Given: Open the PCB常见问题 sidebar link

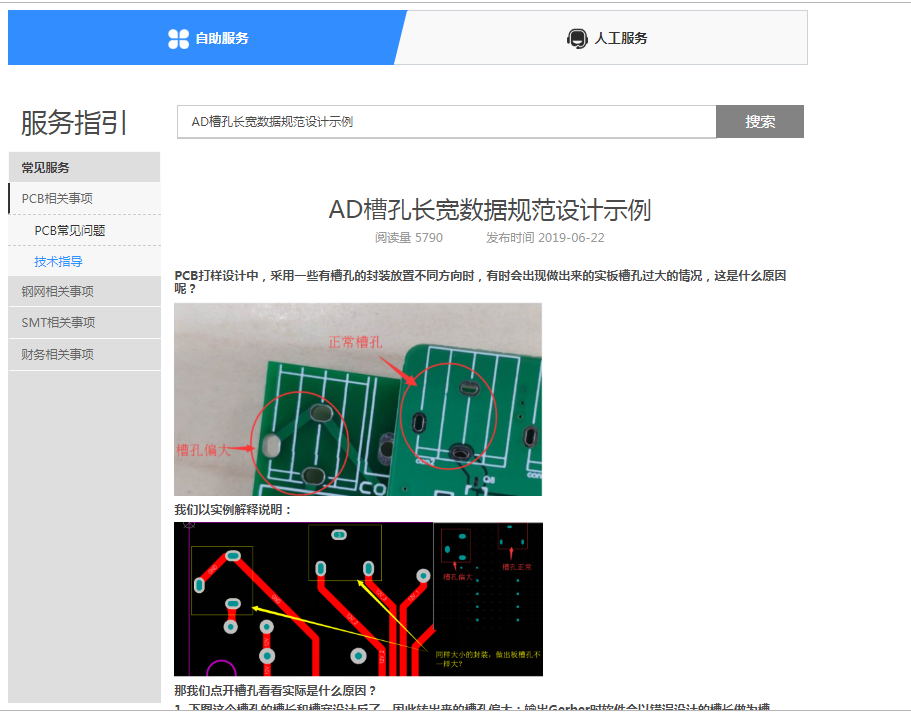Looking at the screenshot, I should click(70, 230).
